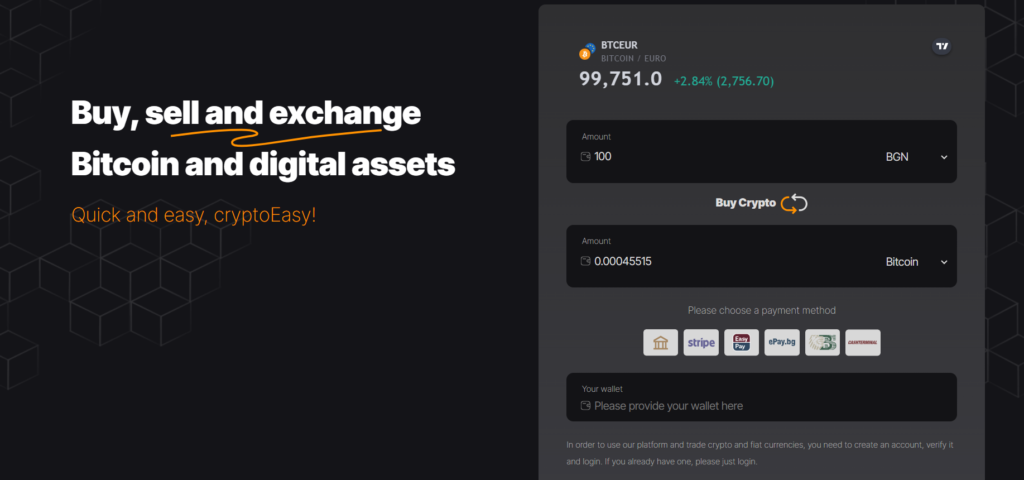Swap direction with the orange arrows icon
1024x480 pixels.
pos(794,203)
